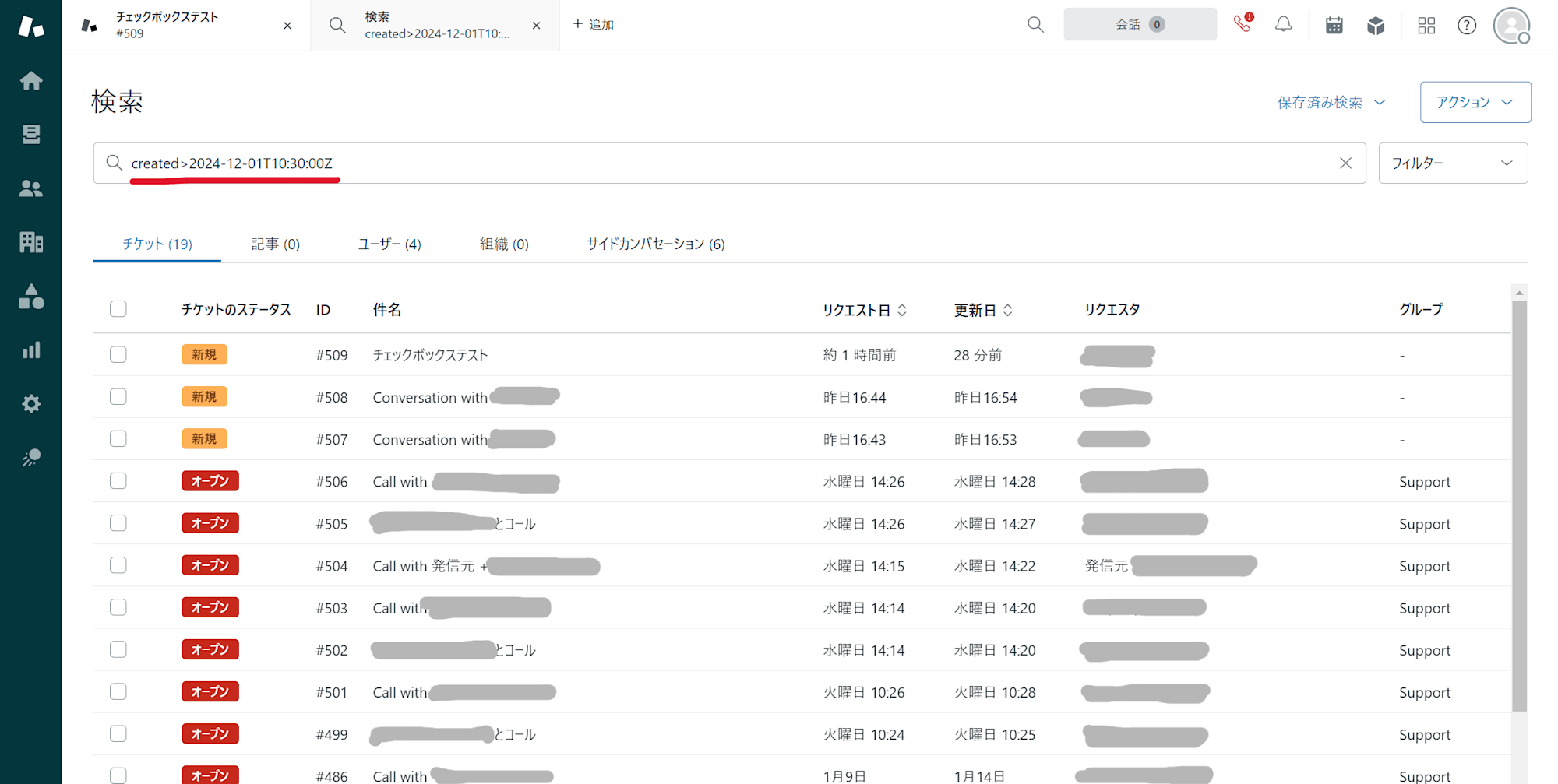
Task: Check the box for ticket #504
Action: click(x=118, y=564)
